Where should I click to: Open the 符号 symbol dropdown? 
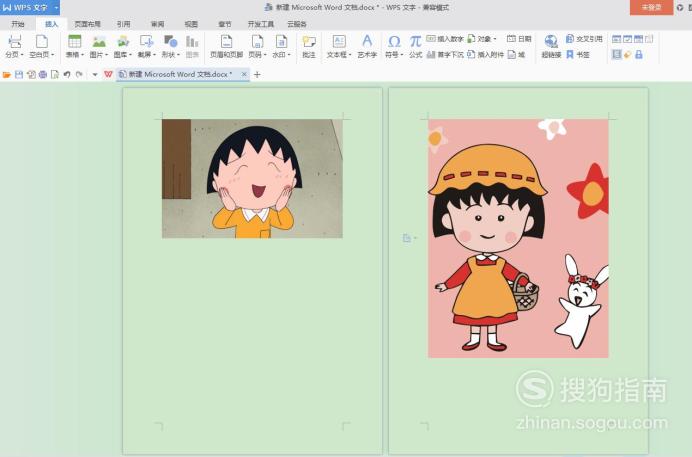pos(402,55)
